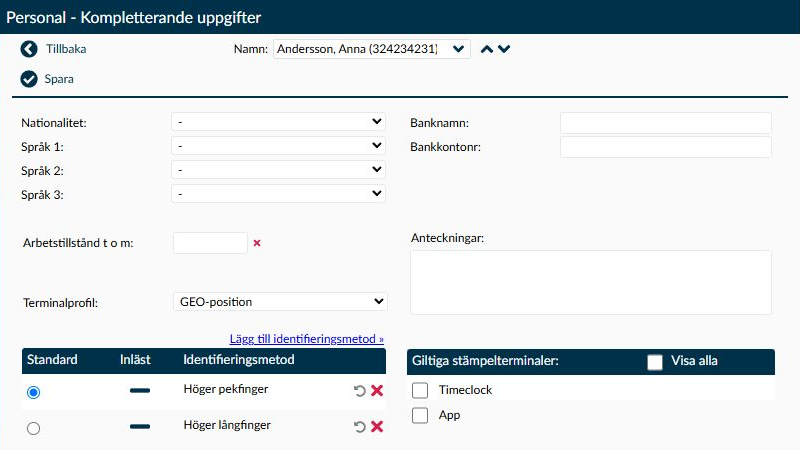Image resolution: width=800 pixels, height=450 pixels.
Task: Click the Arbetstillstånd t o m date field
Action: pyautogui.click(x=210, y=243)
